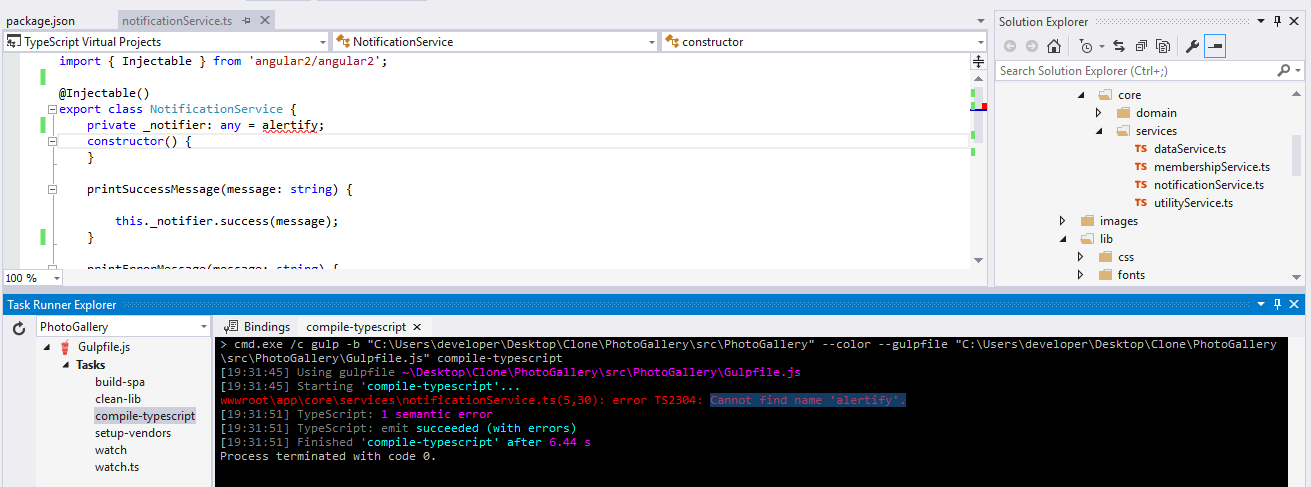The height and width of the screenshot is (487, 1311).
Task: Open Properties via the wrench icon
Action: [x=1191, y=46]
